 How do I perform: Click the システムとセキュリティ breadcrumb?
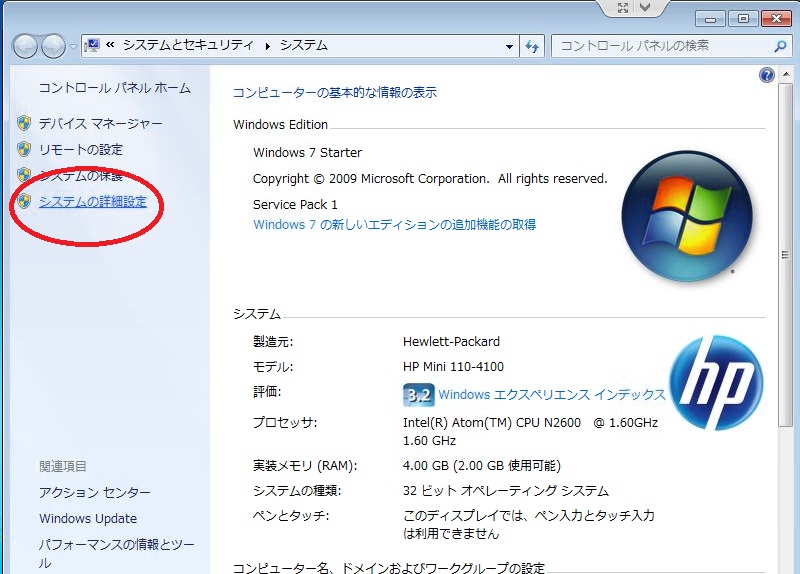(188, 45)
